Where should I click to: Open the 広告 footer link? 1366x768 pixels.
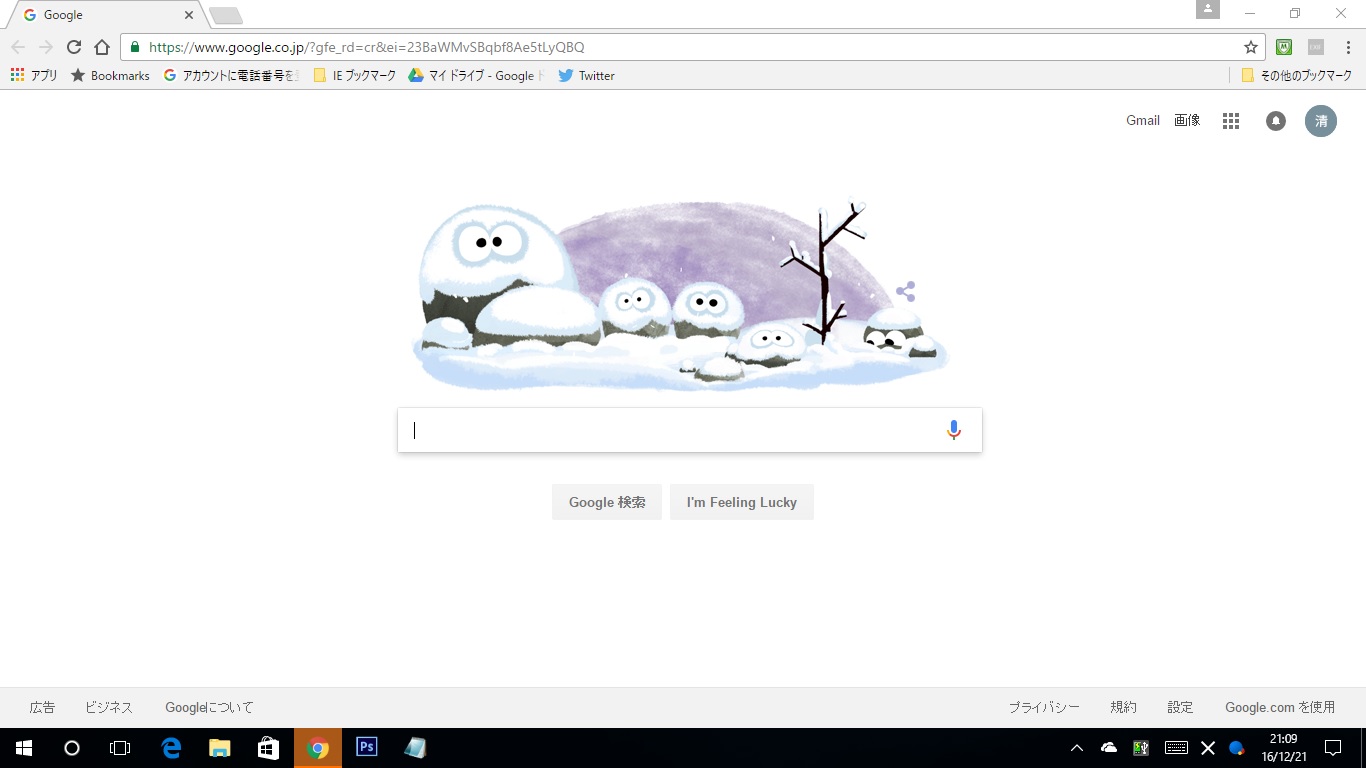[x=42, y=707]
